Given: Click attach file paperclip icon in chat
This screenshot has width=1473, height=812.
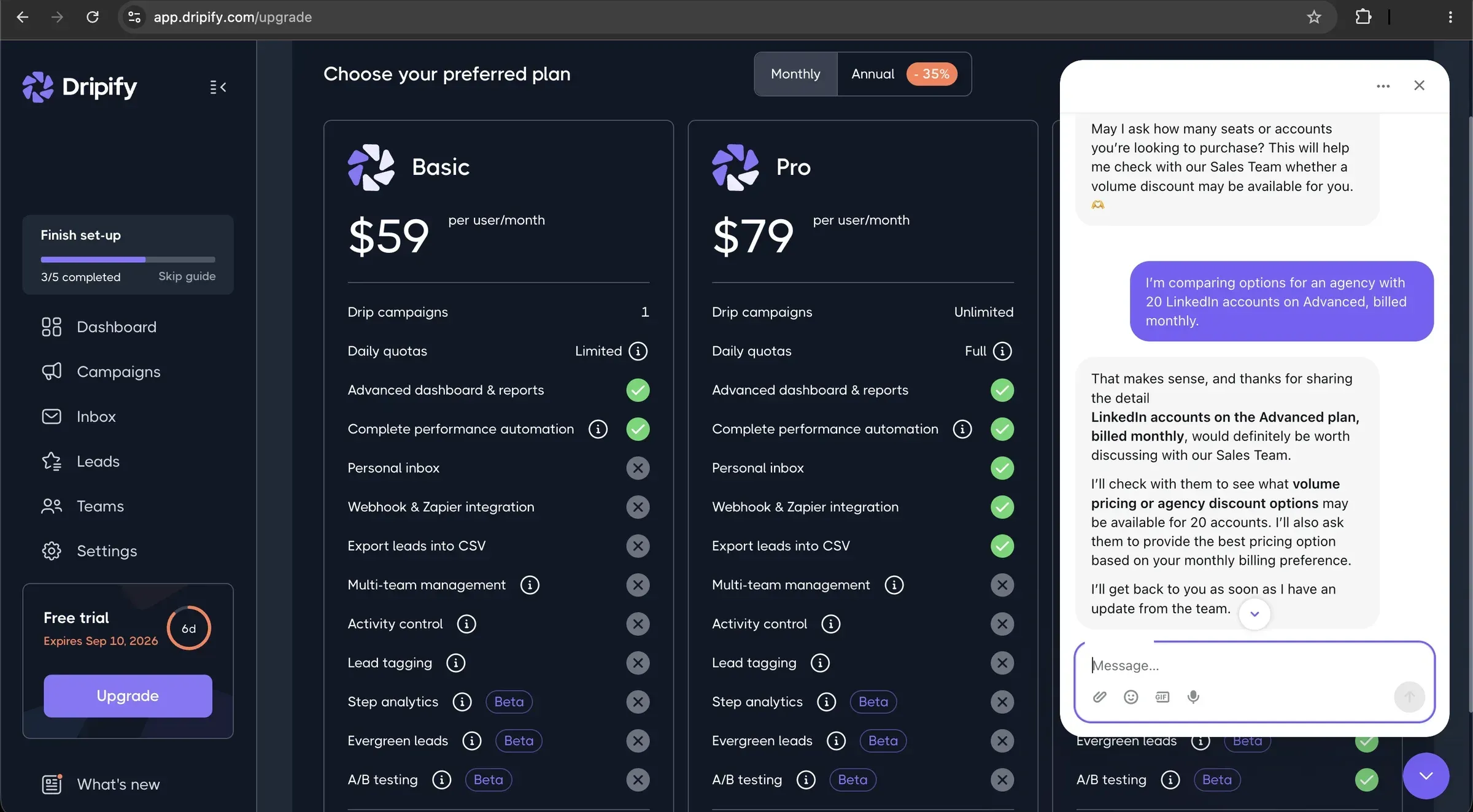Looking at the screenshot, I should [1099, 697].
